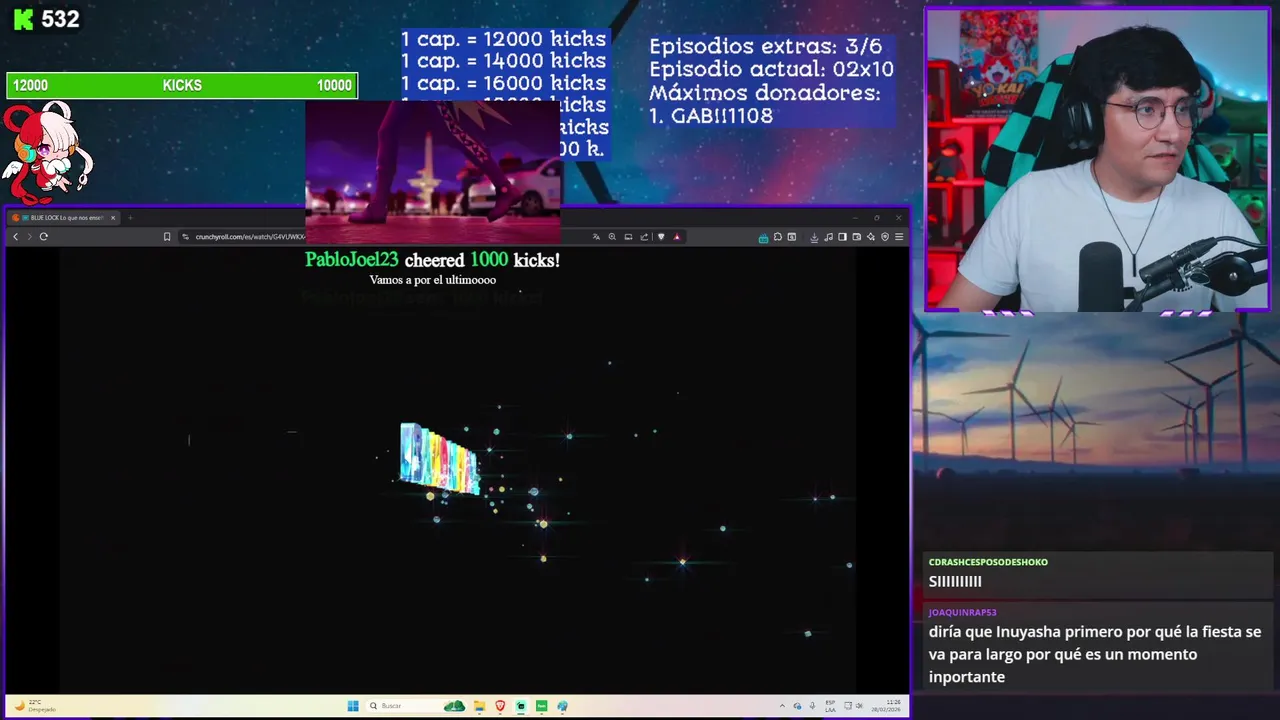The height and width of the screenshot is (720, 1280).
Task: Click the taskbar Buscar search box
Action: pyautogui.click(x=415, y=706)
